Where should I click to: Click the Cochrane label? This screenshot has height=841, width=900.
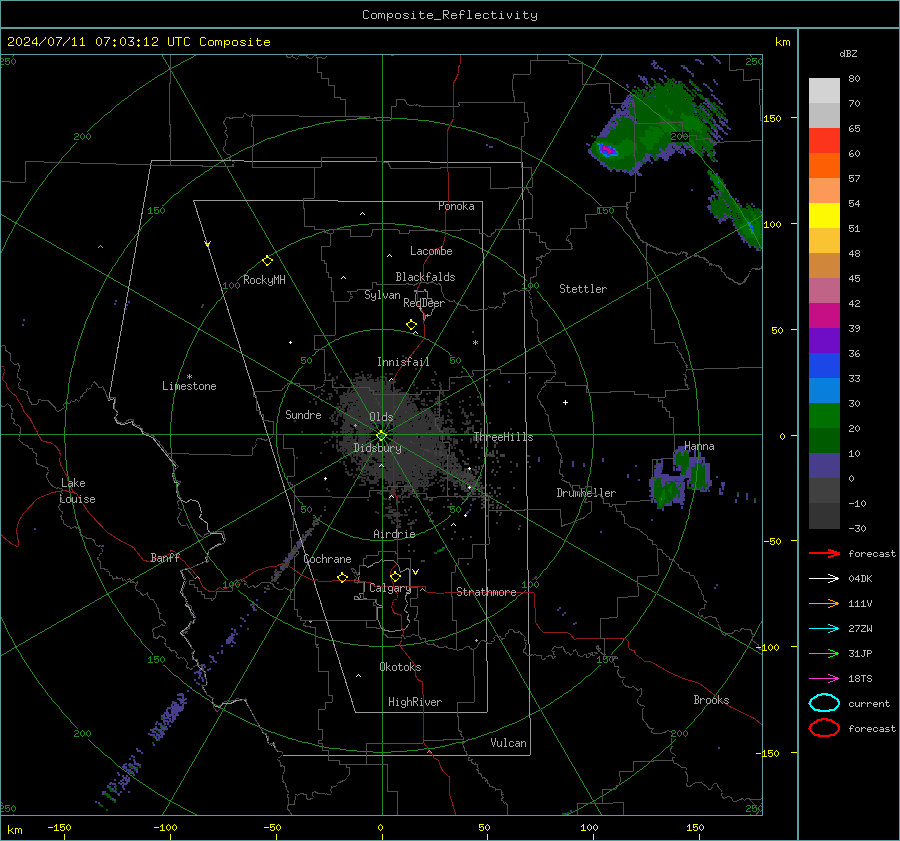click(327, 559)
